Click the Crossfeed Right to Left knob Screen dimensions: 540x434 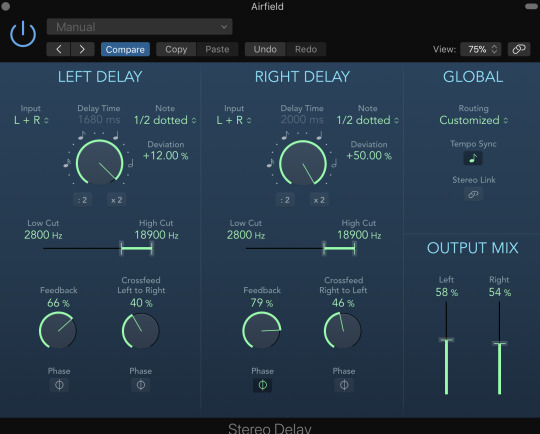(343, 330)
